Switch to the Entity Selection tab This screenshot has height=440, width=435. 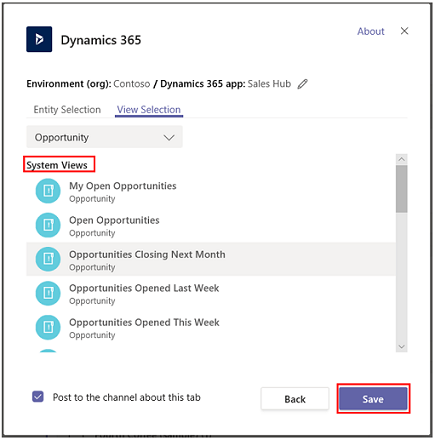point(67,110)
